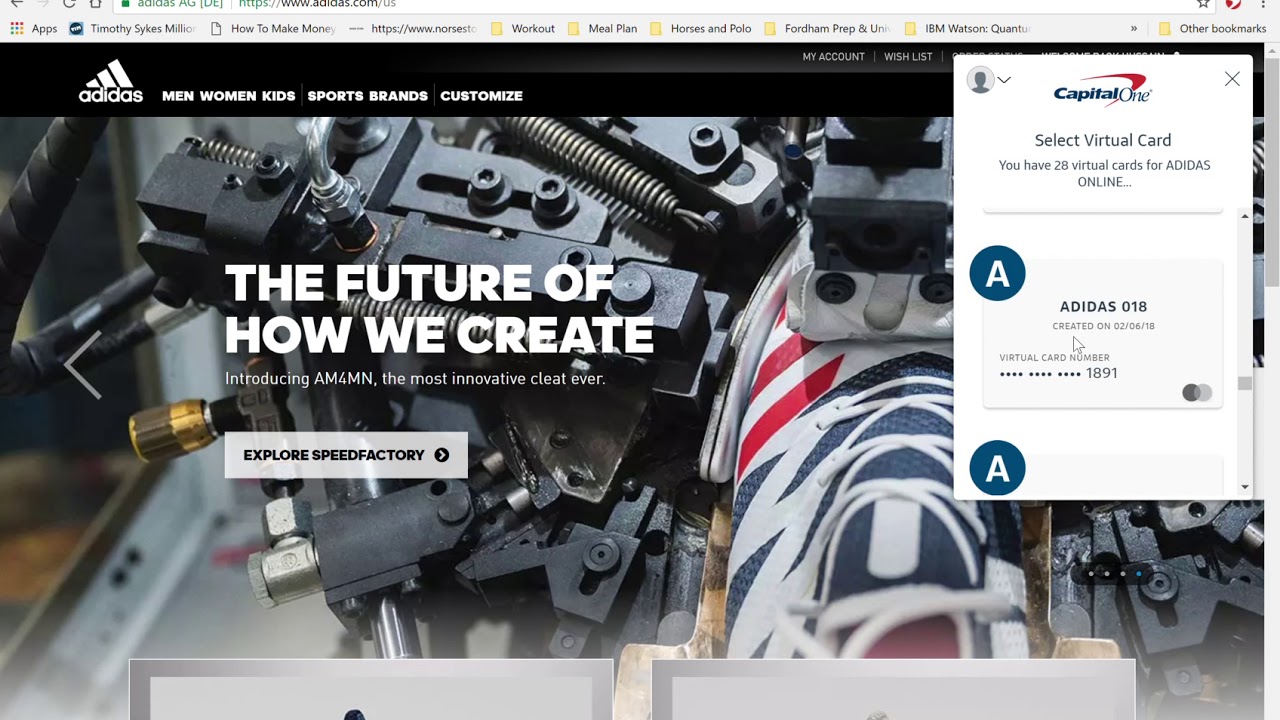Open the norsestore URL bookmark
This screenshot has width=1280, height=720.
[x=413, y=29]
